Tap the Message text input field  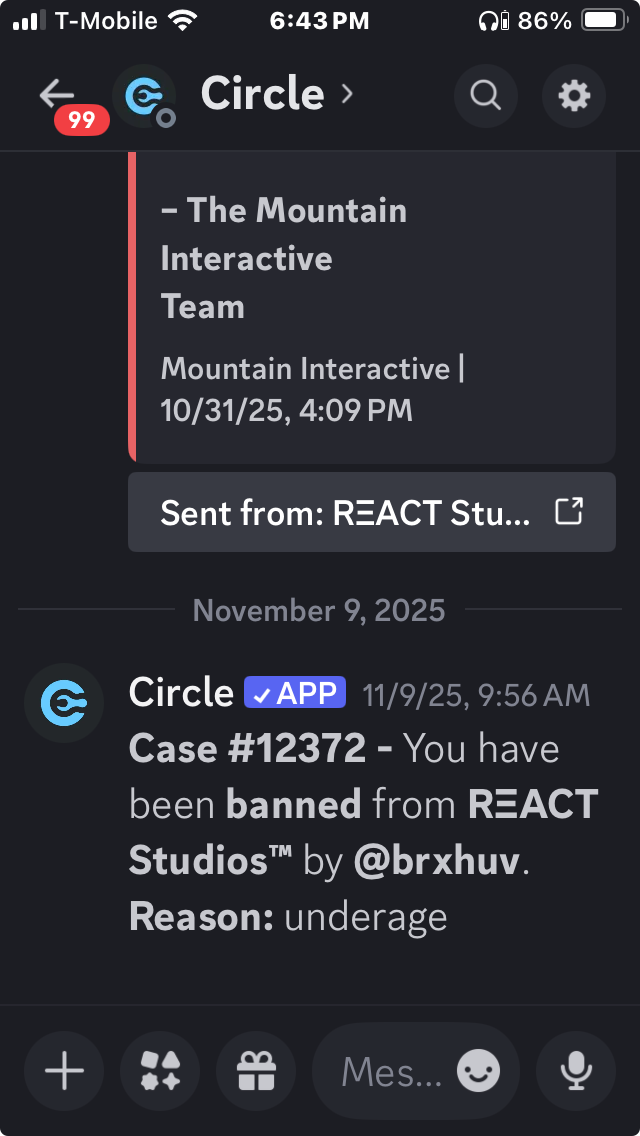(x=392, y=1072)
